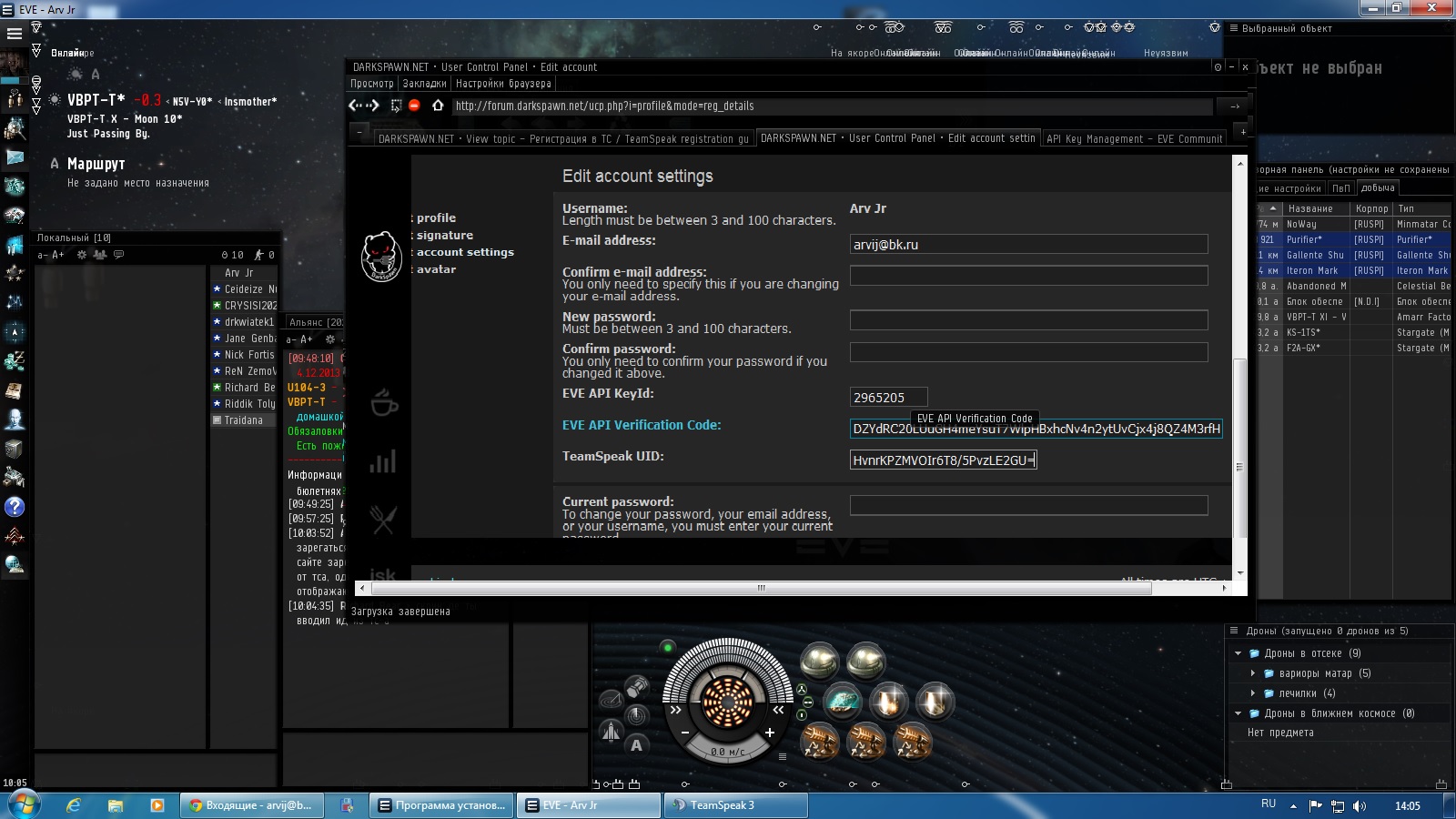Collapse the Дроны в отсеке group
Screen dimensions: 1456x819
pos(1238,653)
